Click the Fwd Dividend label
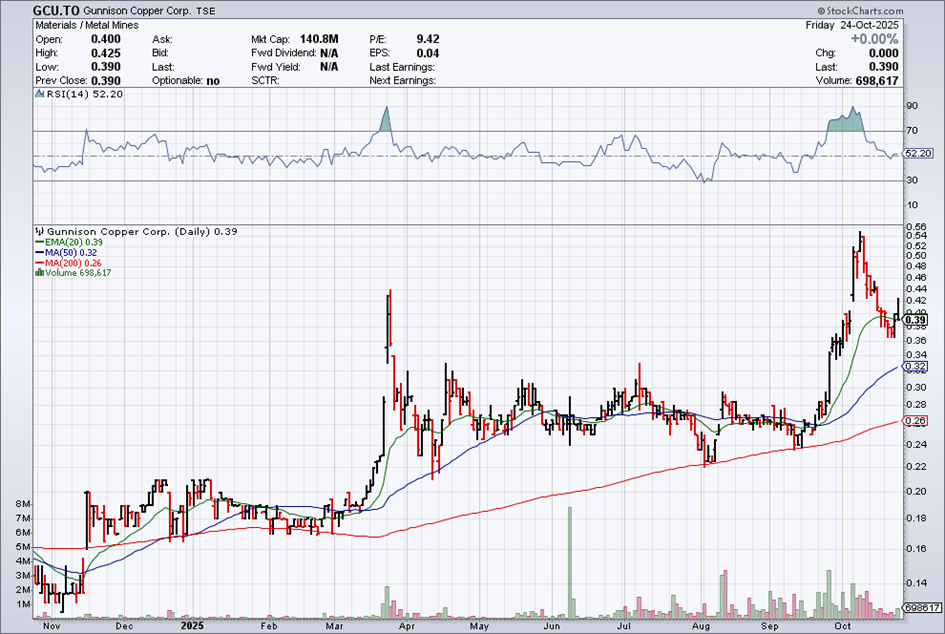The height and width of the screenshot is (634, 945). [x=284, y=53]
